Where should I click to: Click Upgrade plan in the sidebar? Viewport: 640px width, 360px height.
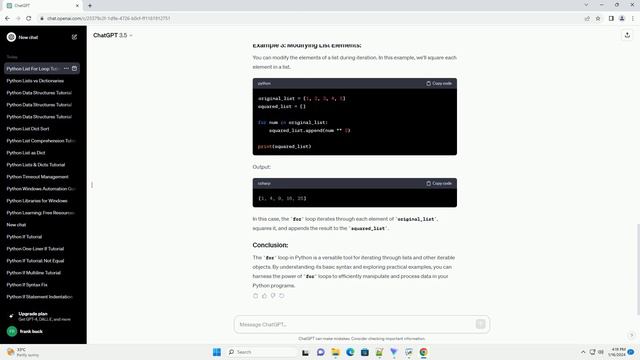point(43,316)
